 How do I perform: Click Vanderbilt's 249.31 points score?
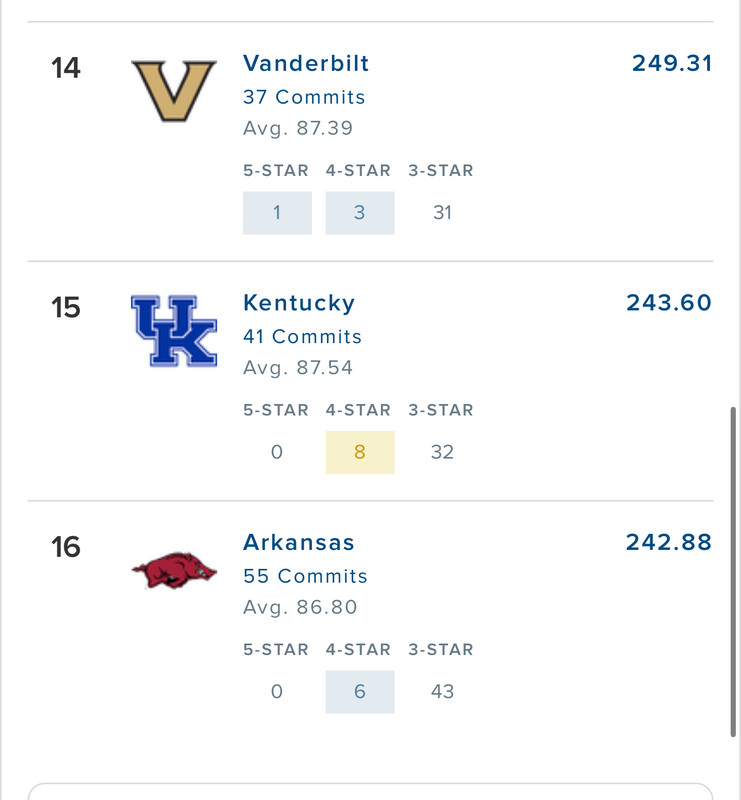coord(672,63)
